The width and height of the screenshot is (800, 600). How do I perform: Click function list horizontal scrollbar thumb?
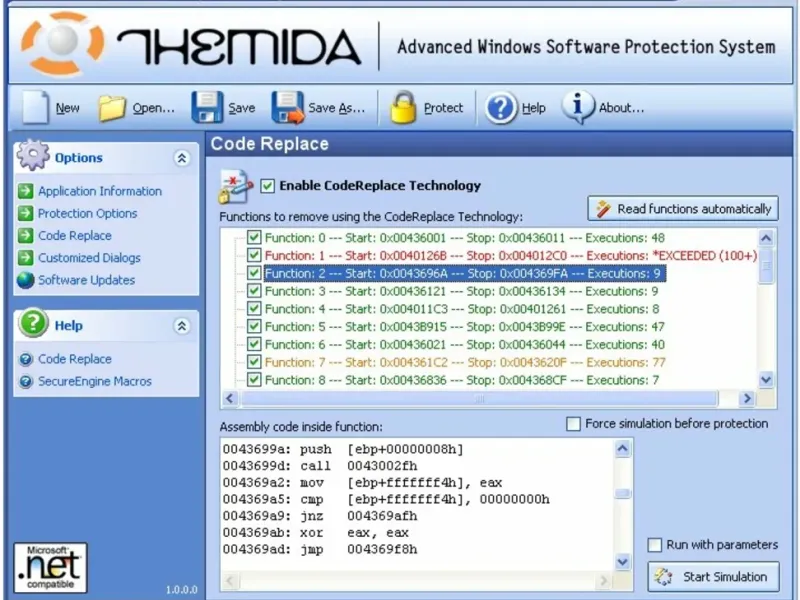coord(479,398)
